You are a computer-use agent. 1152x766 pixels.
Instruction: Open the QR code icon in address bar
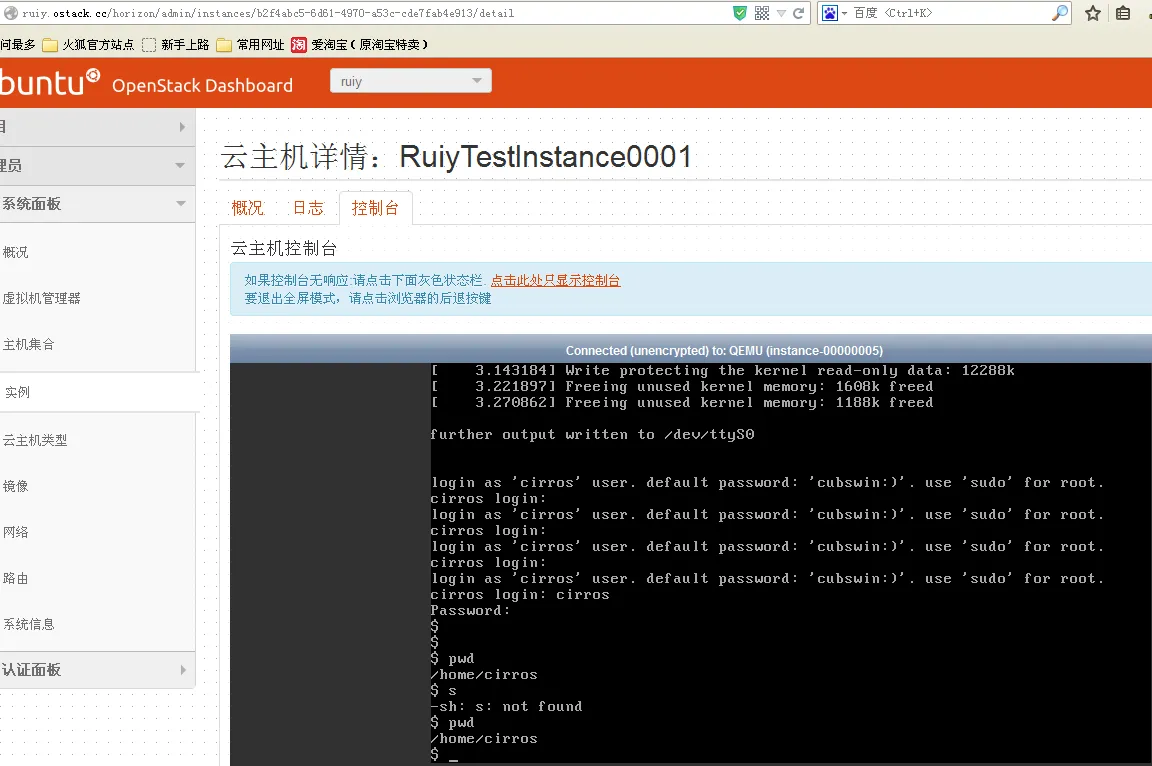[761, 13]
